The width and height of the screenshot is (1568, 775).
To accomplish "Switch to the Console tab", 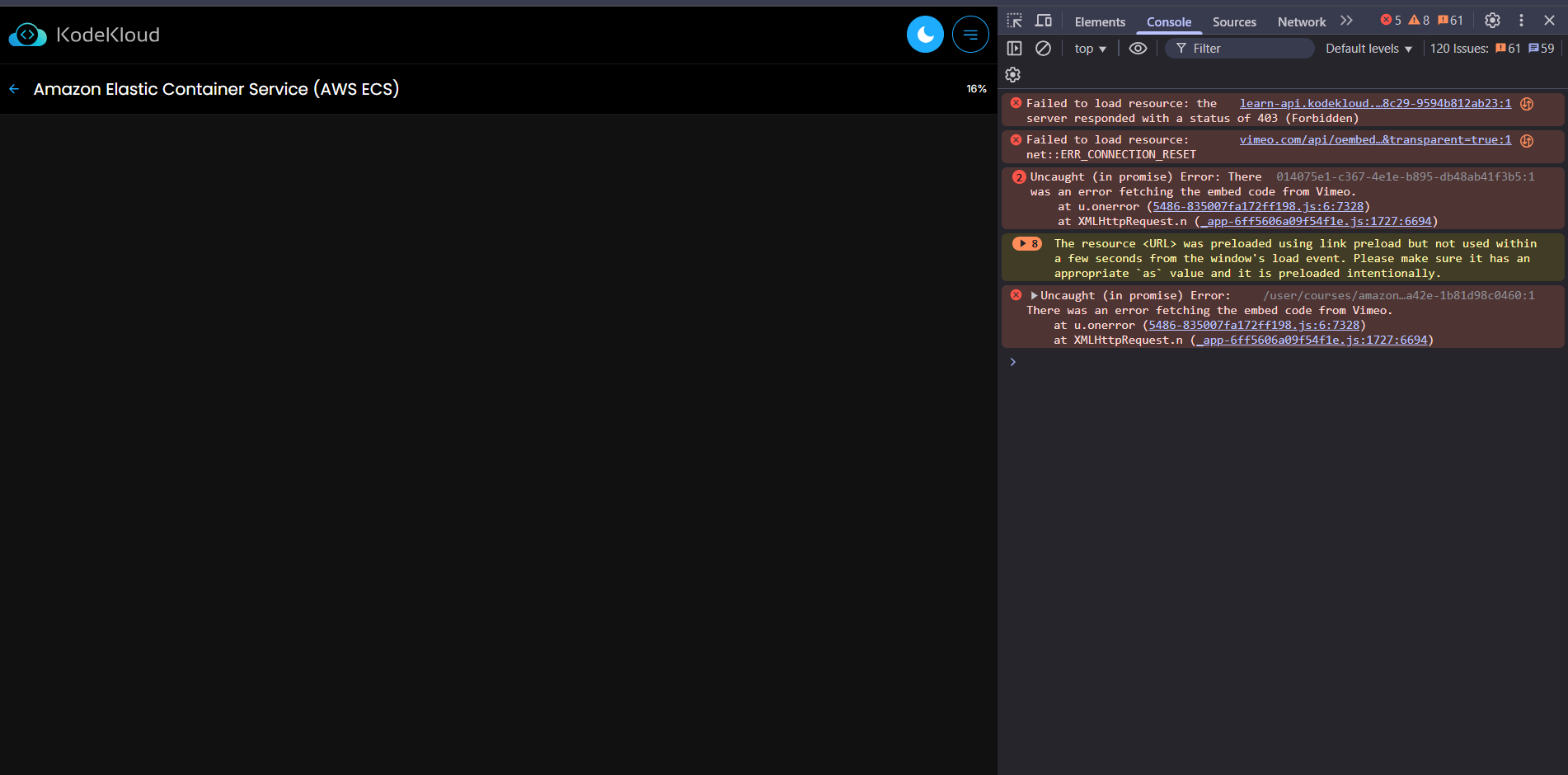I will click(x=1169, y=22).
